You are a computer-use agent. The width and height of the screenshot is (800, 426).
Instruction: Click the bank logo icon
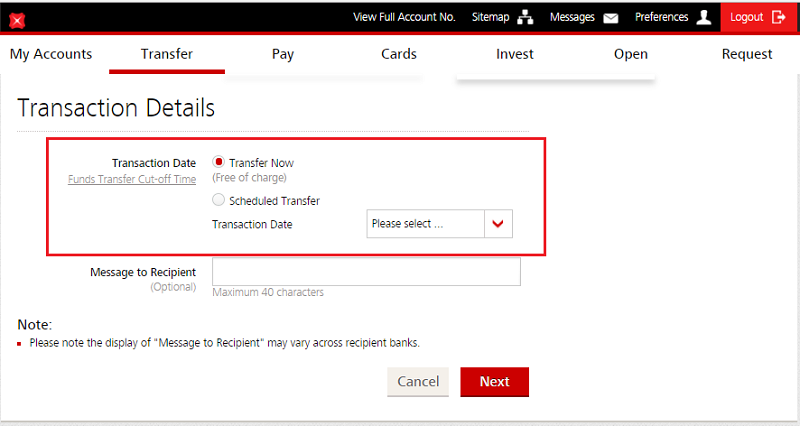pyautogui.click(x=16, y=19)
